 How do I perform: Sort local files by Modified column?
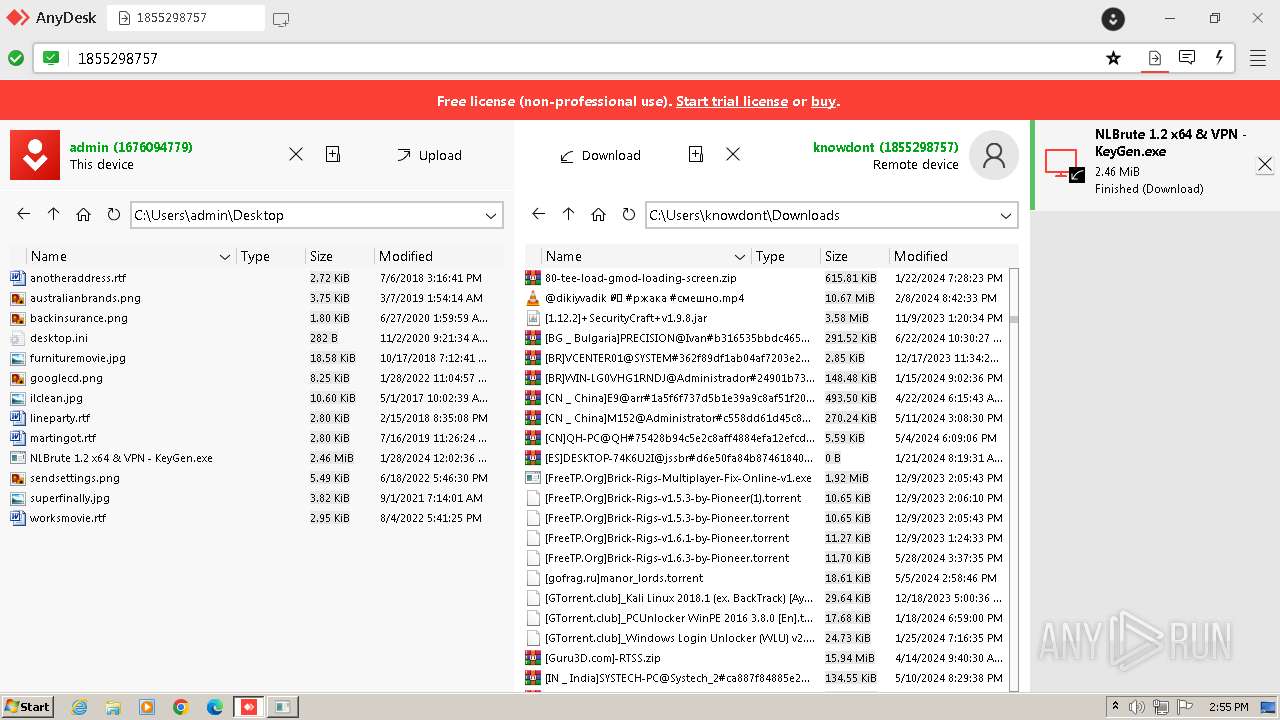(438, 256)
